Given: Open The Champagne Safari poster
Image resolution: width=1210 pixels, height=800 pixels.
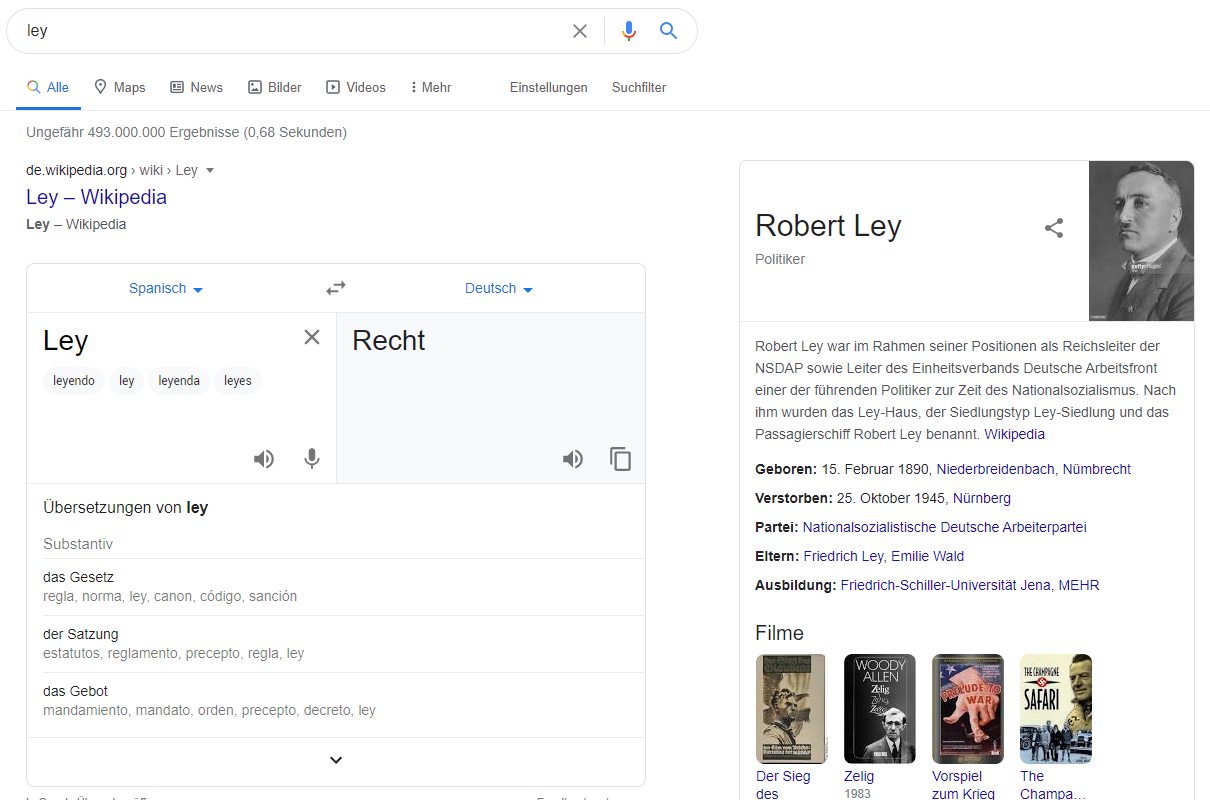Looking at the screenshot, I should (1056, 709).
